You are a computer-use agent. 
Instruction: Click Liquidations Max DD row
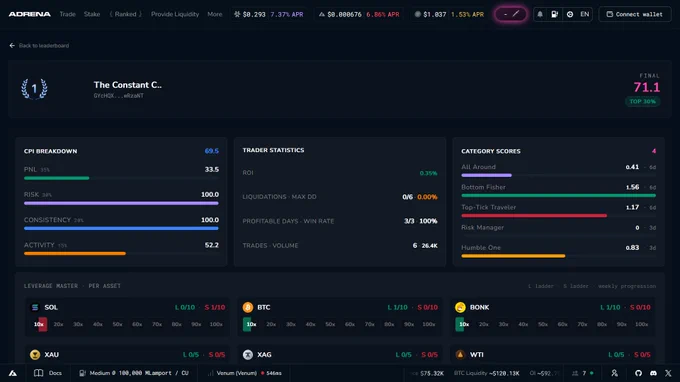click(x=340, y=197)
